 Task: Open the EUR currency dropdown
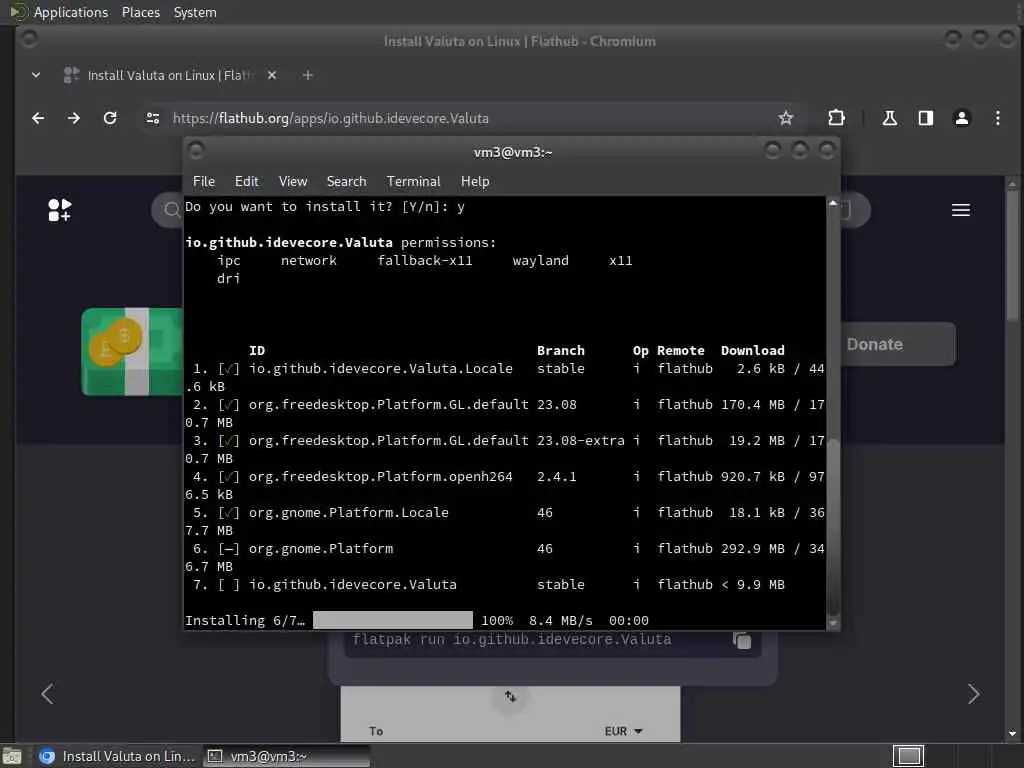coord(623,731)
